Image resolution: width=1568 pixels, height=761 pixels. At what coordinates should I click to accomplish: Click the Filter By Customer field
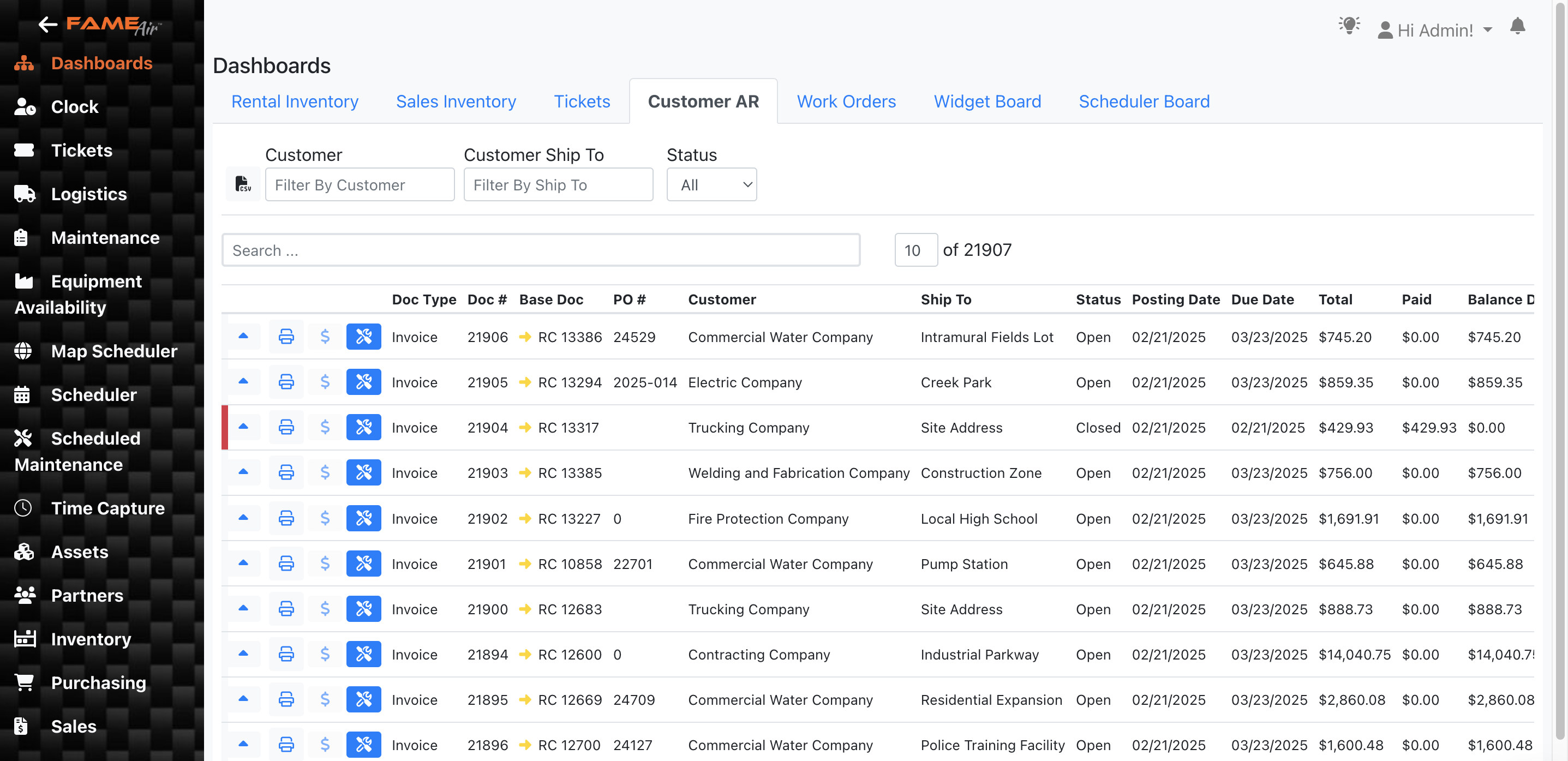(x=359, y=184)
